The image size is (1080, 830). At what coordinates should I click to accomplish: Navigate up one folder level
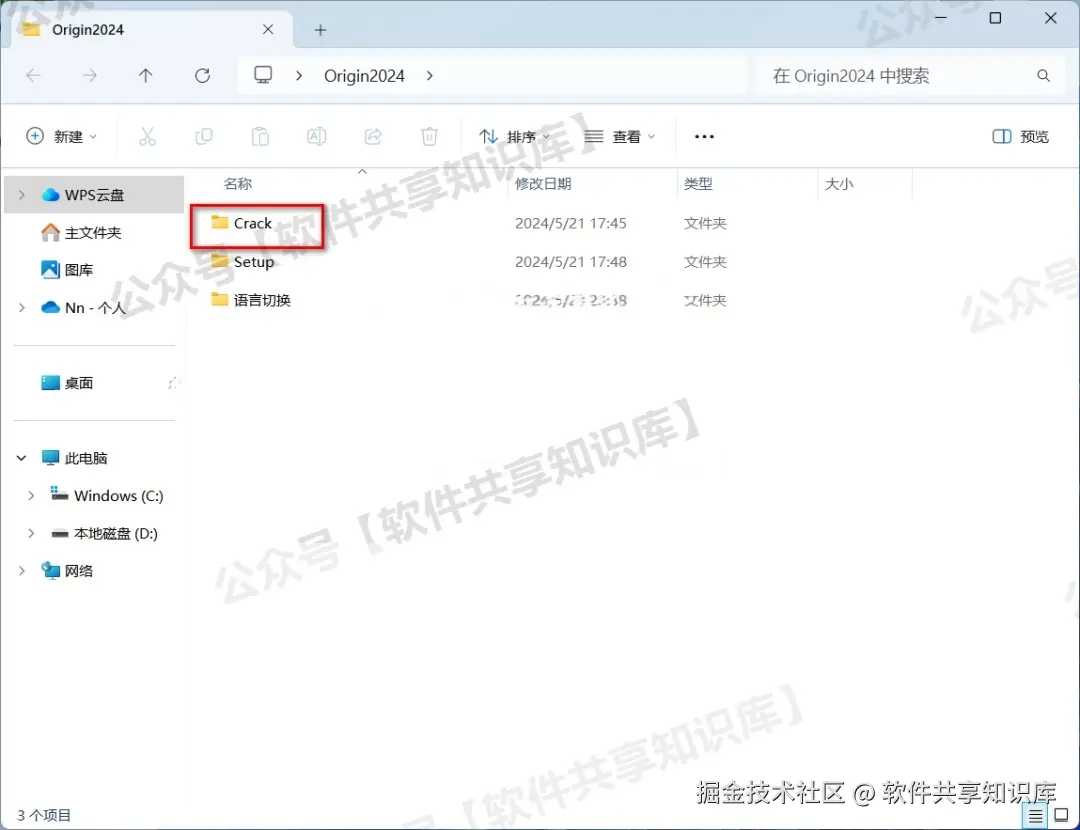[145, 75]
